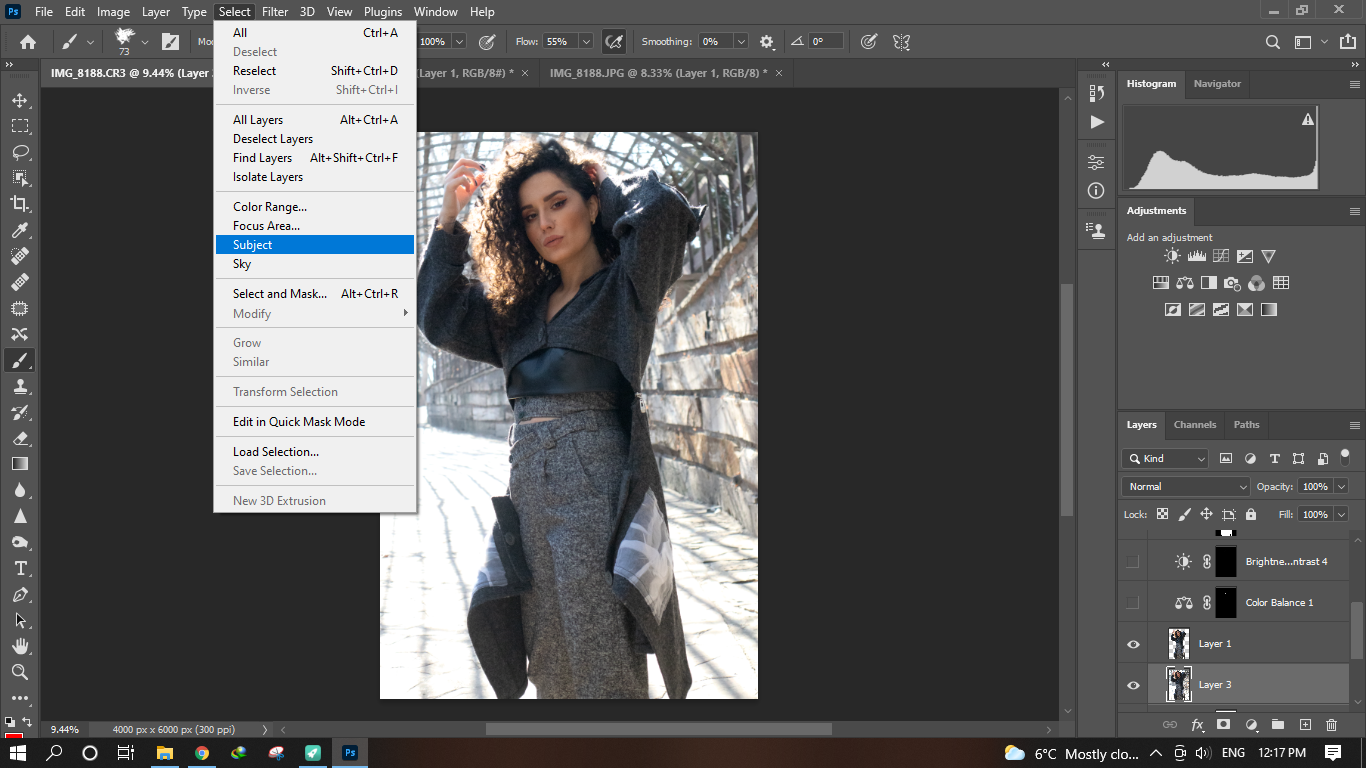1366x768 pixels.
Task: Open the Fill dropdown arrow
Action: click(x=1341, y=514)
